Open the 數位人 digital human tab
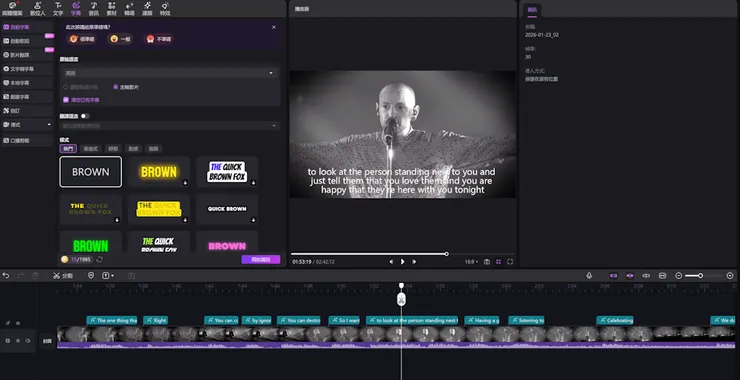Screen dimensions: 740x380 (x=38, y=8)
